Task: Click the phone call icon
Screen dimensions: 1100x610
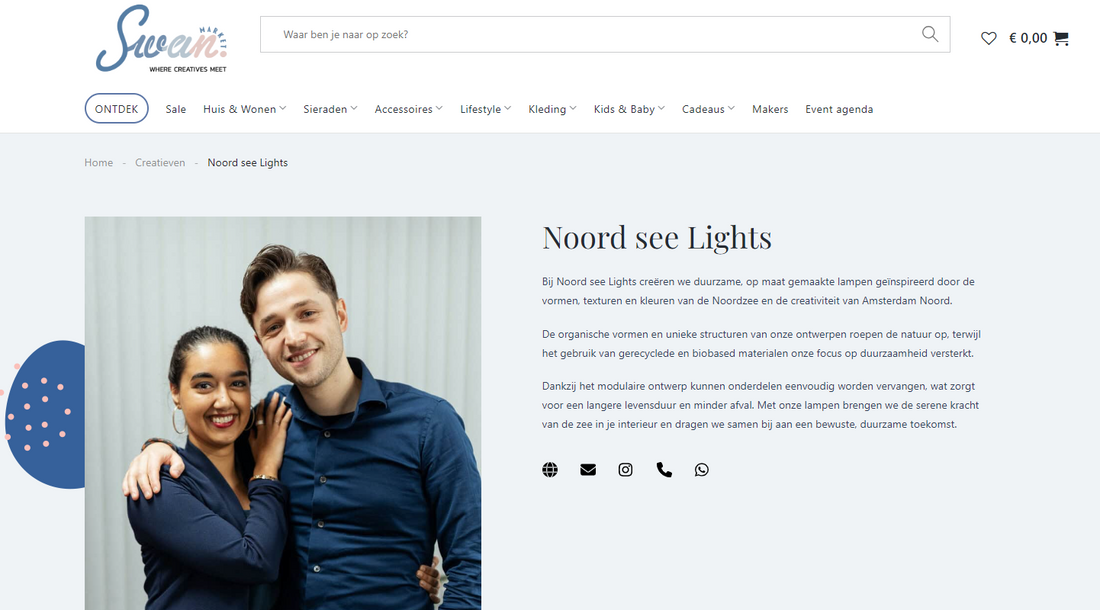Action: tap(664, 470)
